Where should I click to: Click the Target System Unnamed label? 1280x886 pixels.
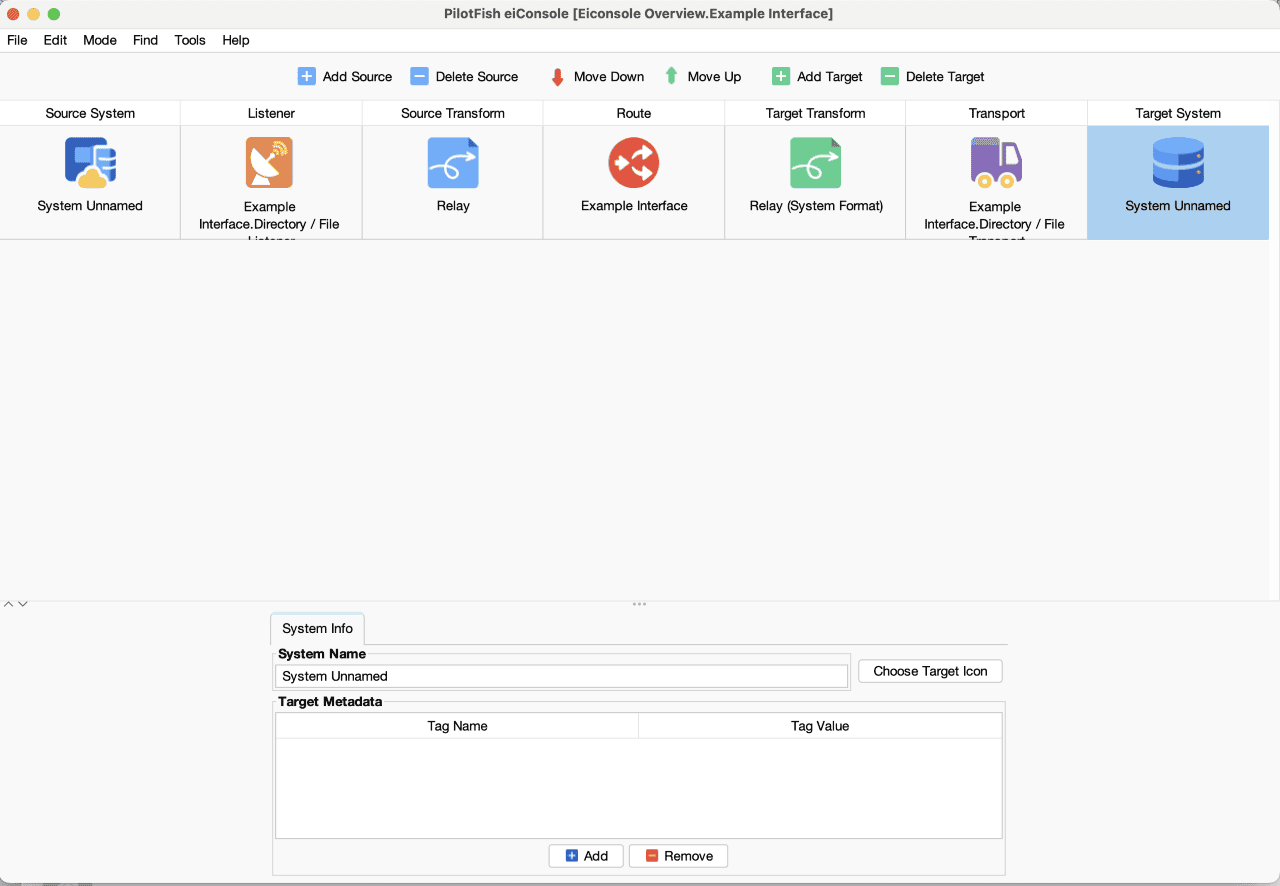(1178, 206)
